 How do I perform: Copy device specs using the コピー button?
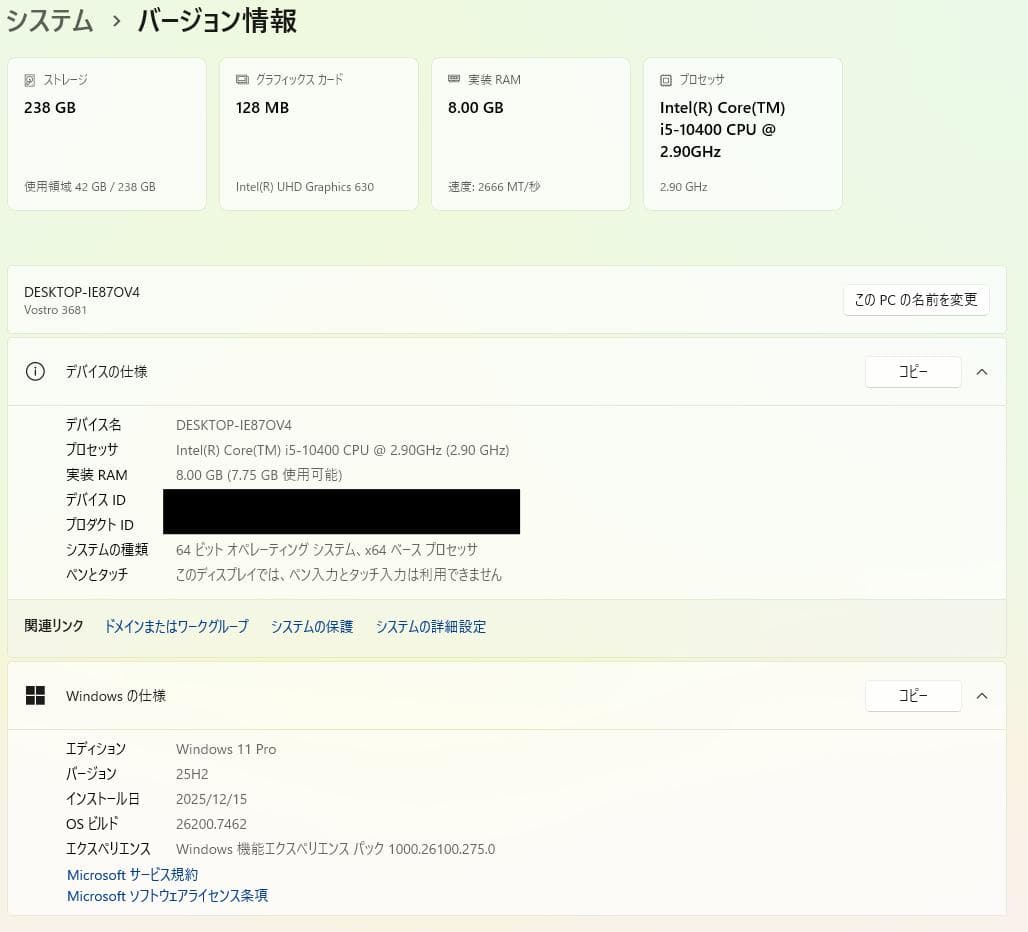pos(912,371)
